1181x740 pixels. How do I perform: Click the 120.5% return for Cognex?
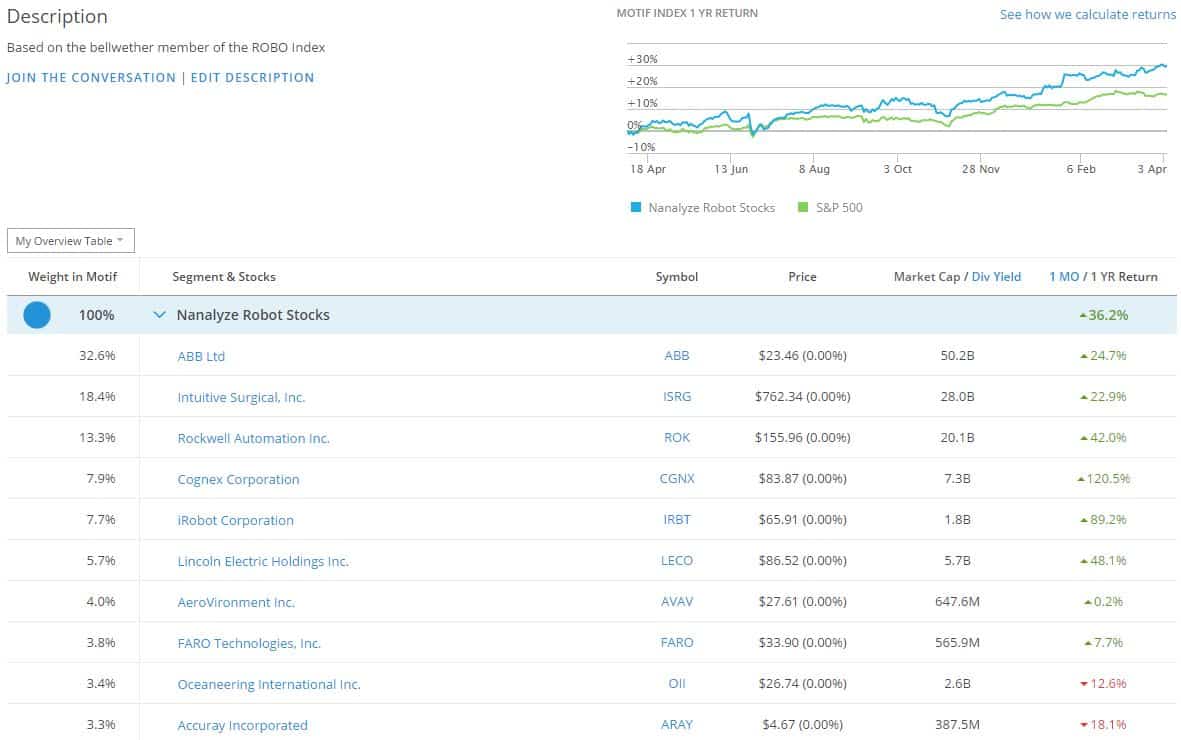click(x=1104, y=479)
